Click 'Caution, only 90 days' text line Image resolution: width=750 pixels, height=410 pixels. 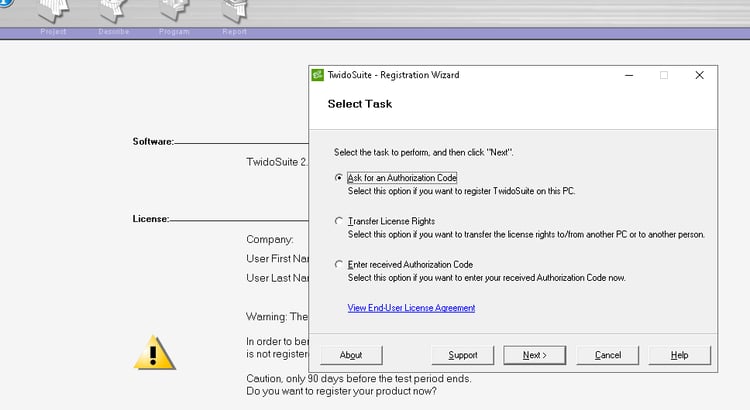point(359,378)
